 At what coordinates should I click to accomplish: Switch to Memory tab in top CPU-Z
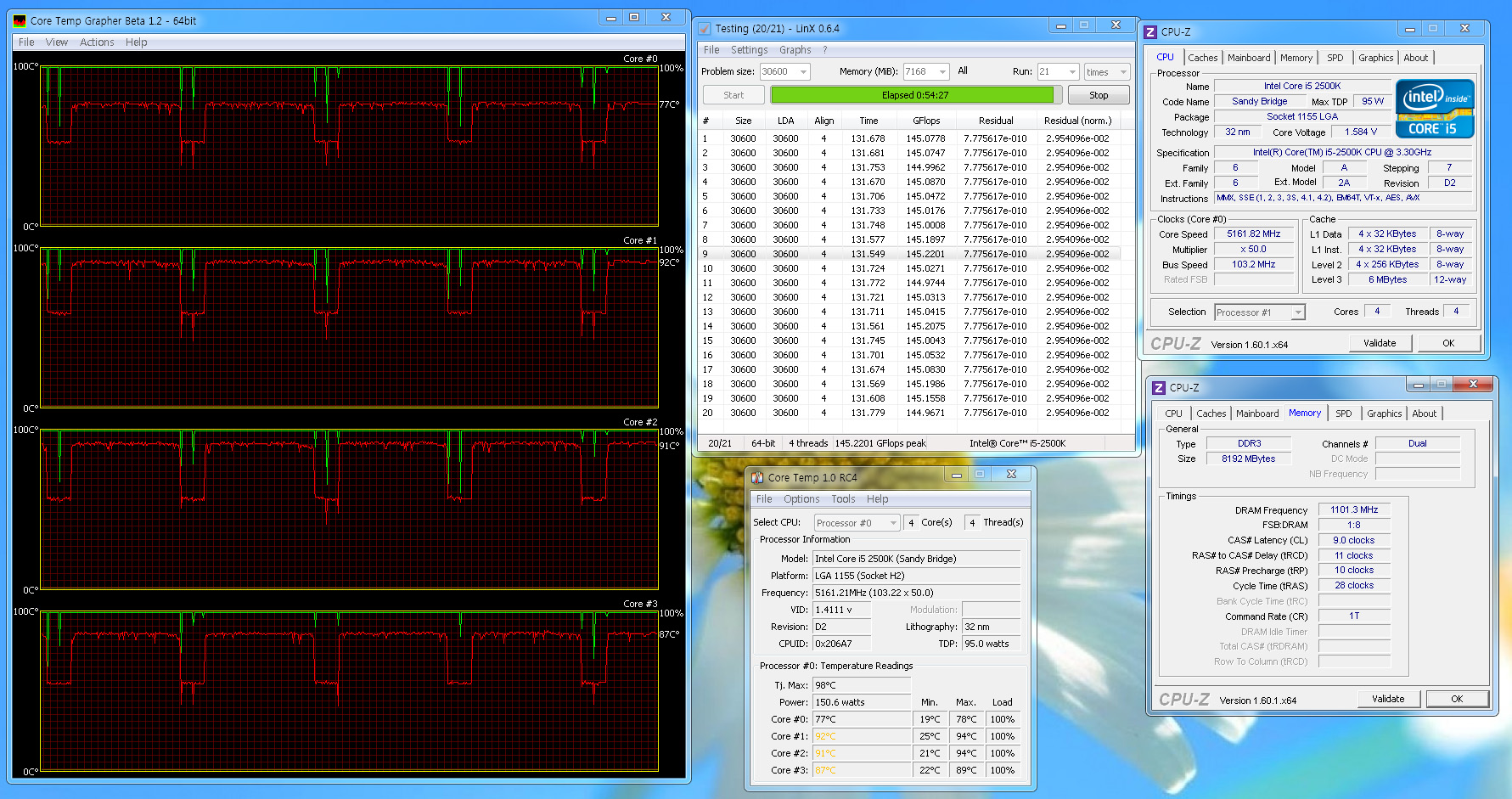1296,58
